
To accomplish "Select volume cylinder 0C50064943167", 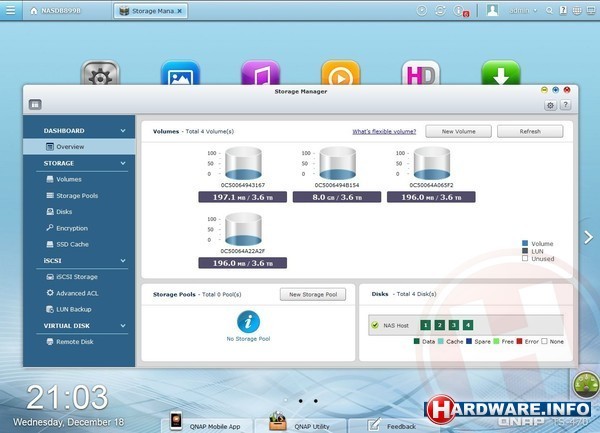I will pos(243,163).
